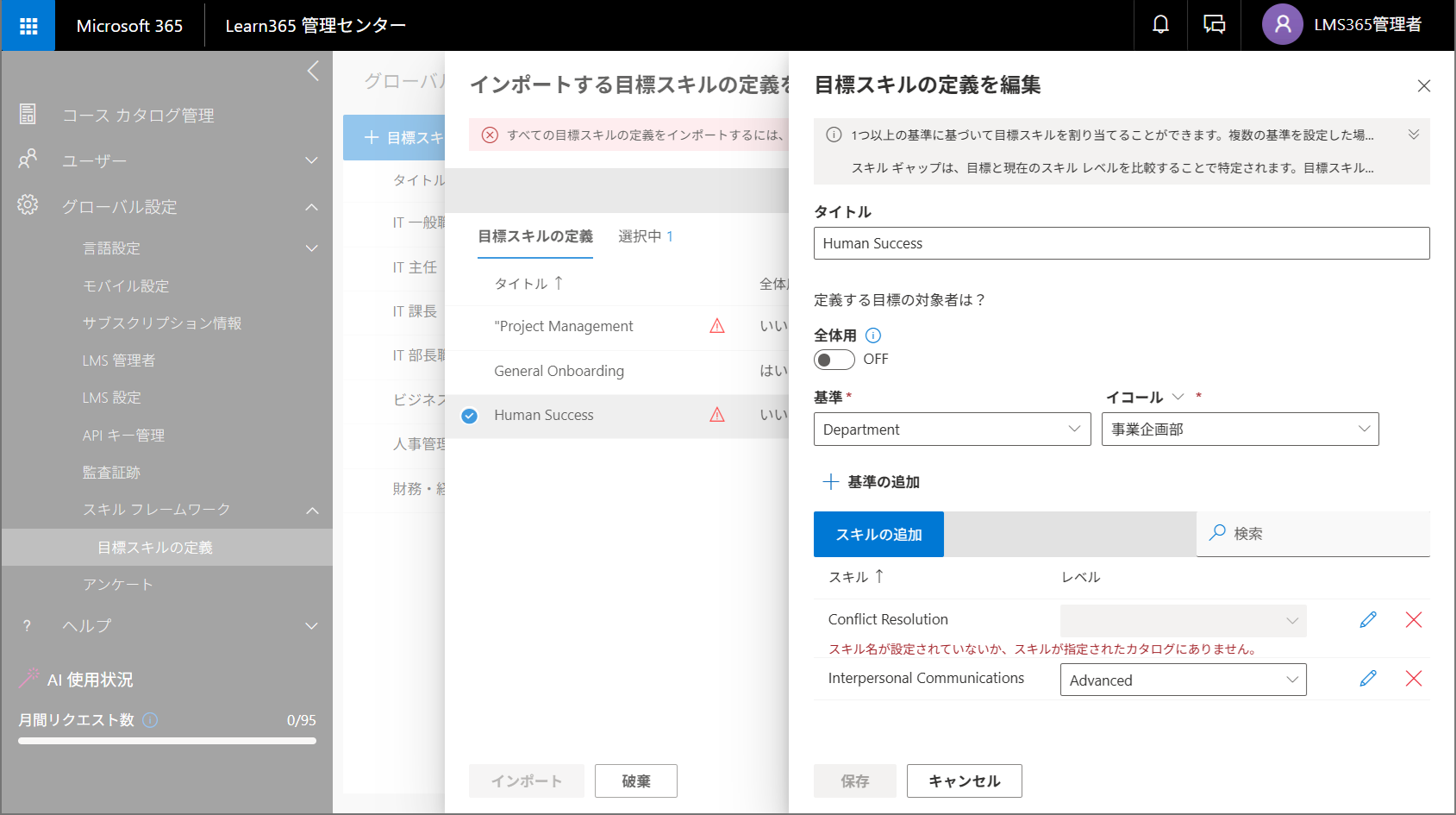1456x815 pixels.
Task: Click the タイトル text field with Human Success
Action: (x=1122, y=243)
